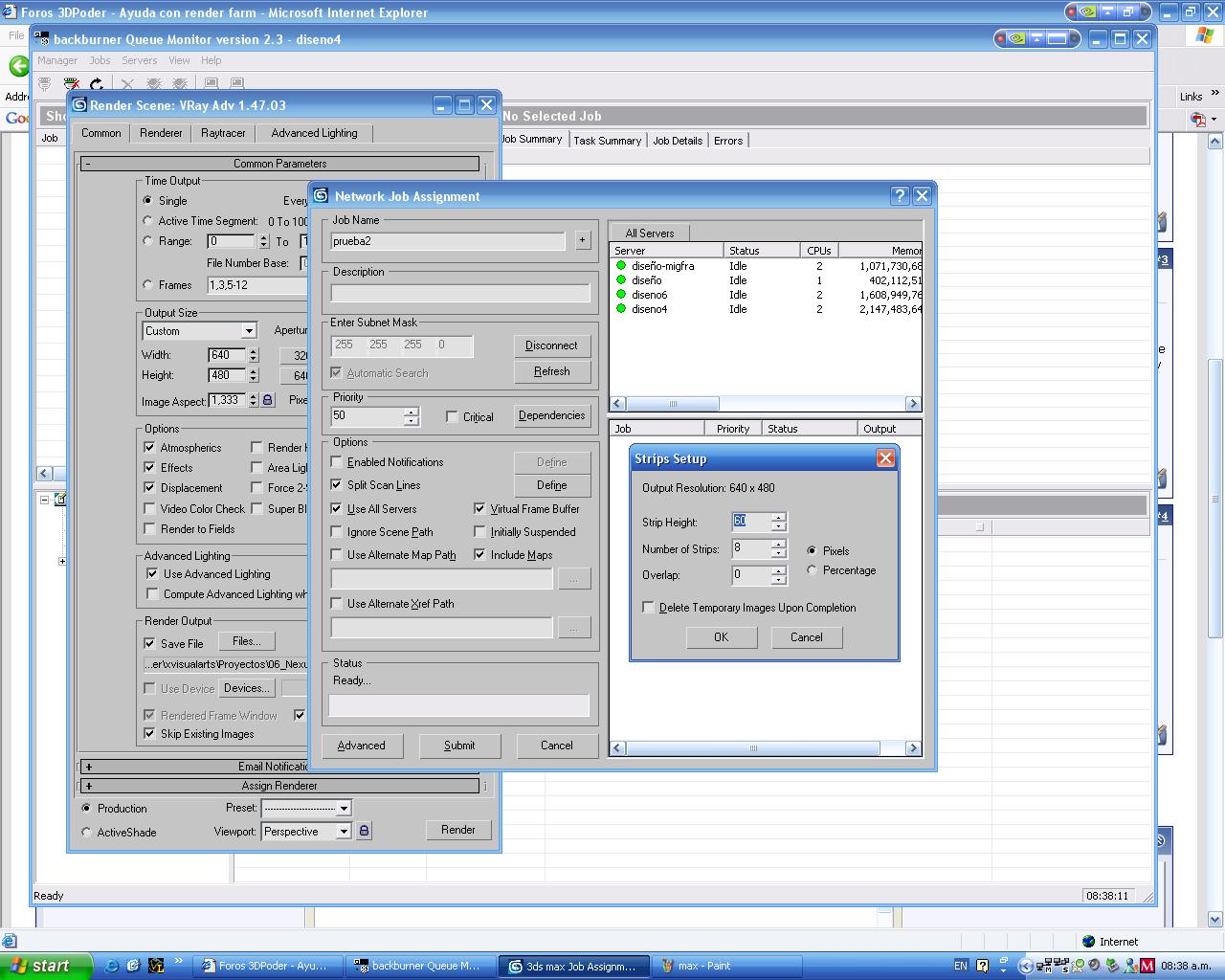Click OK in Strips Setup dialog
Image resolution: width=1225 pixels, height=980 pixels.
click(722, 637)
